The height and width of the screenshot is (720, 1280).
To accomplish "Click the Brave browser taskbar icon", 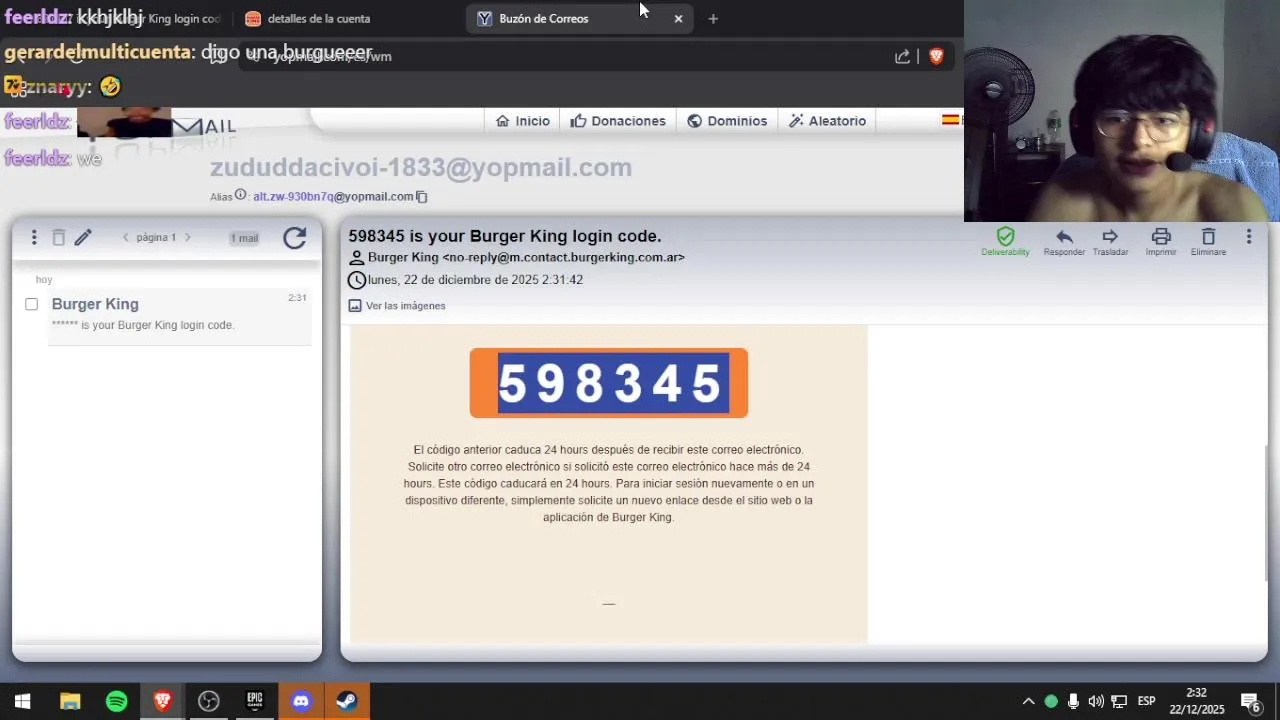I will click(162, 701).
